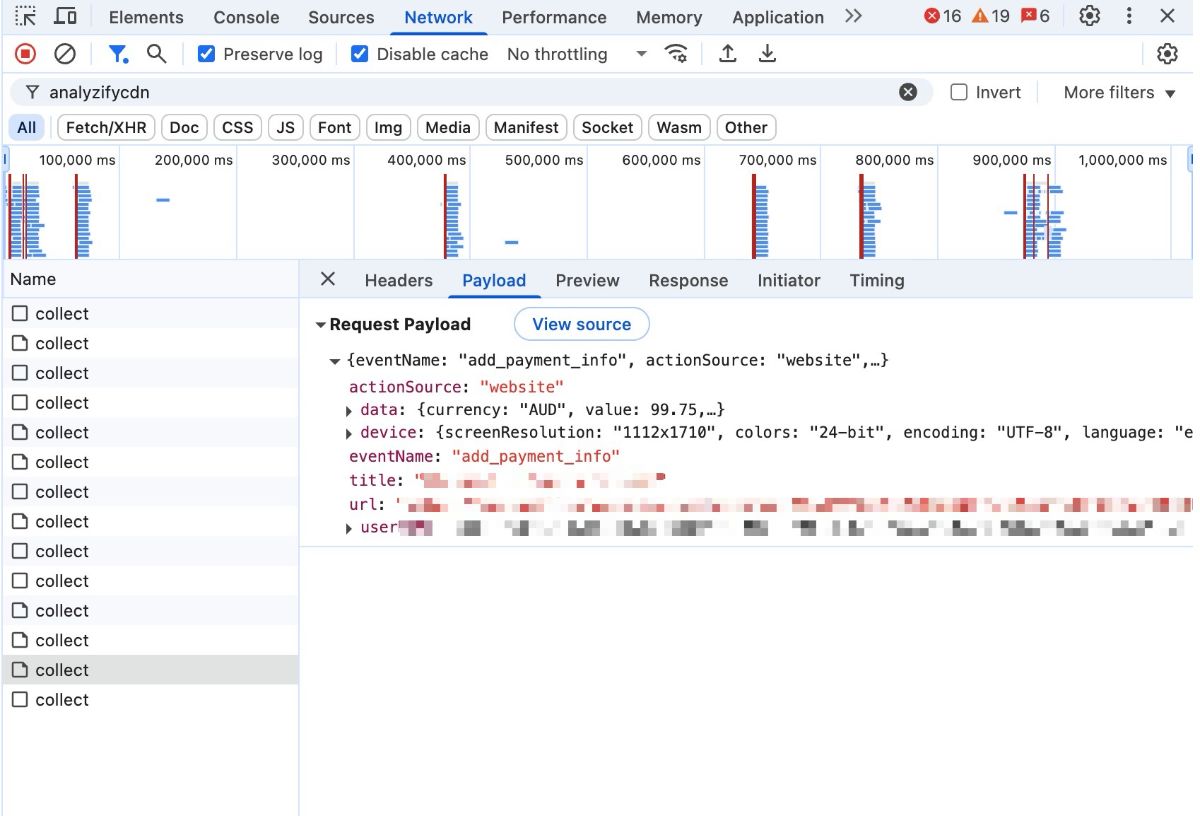
Task: Show the Timing tab of the request
Action: coord(877,281)
